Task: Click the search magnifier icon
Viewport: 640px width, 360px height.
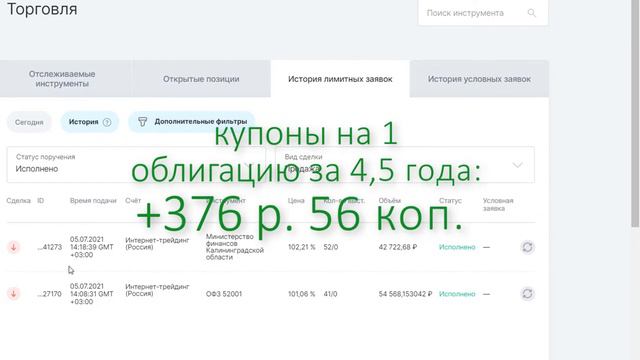Action: click(x=531, y=13)
